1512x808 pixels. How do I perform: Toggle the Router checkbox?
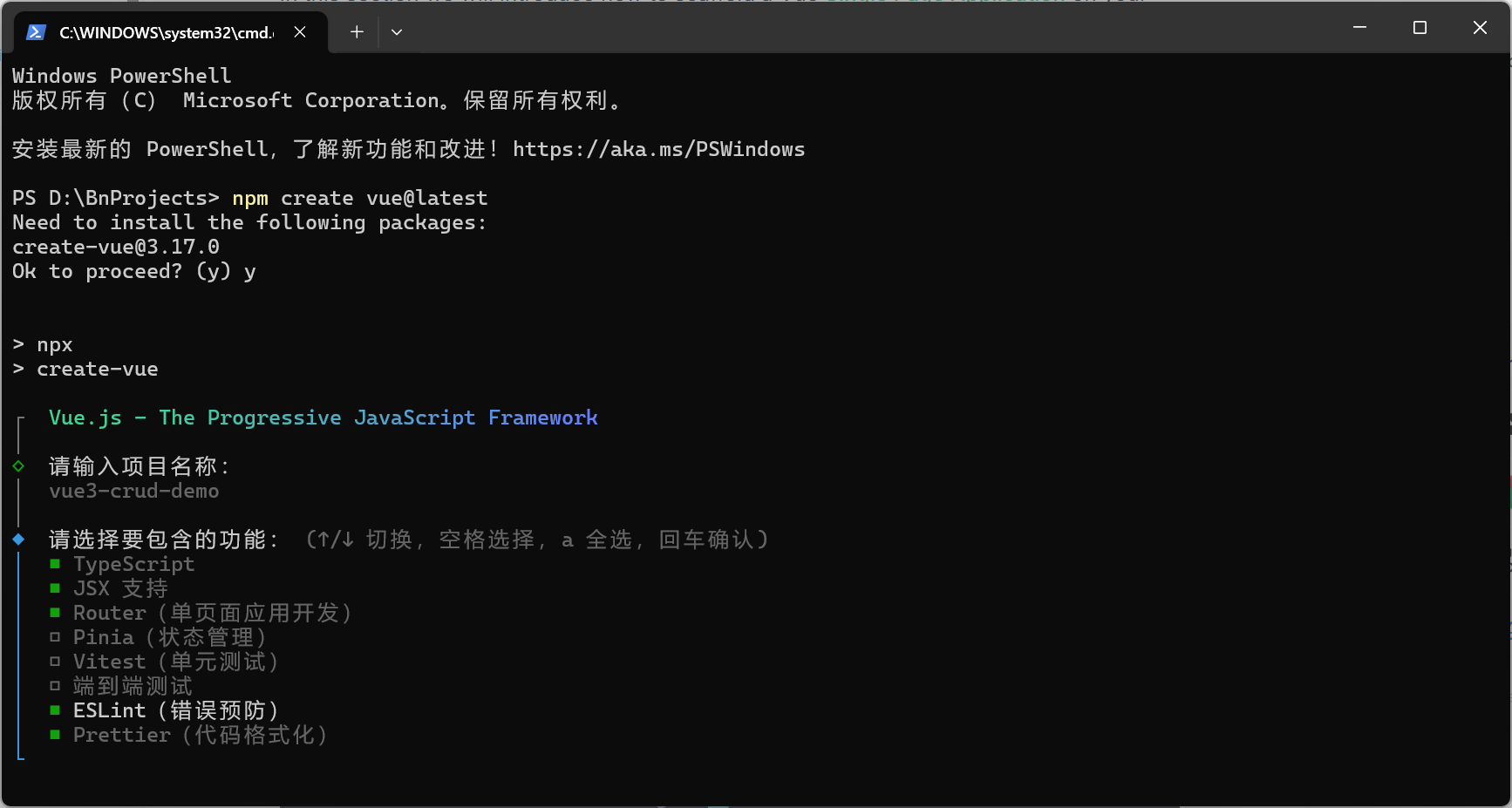[55, 613]
